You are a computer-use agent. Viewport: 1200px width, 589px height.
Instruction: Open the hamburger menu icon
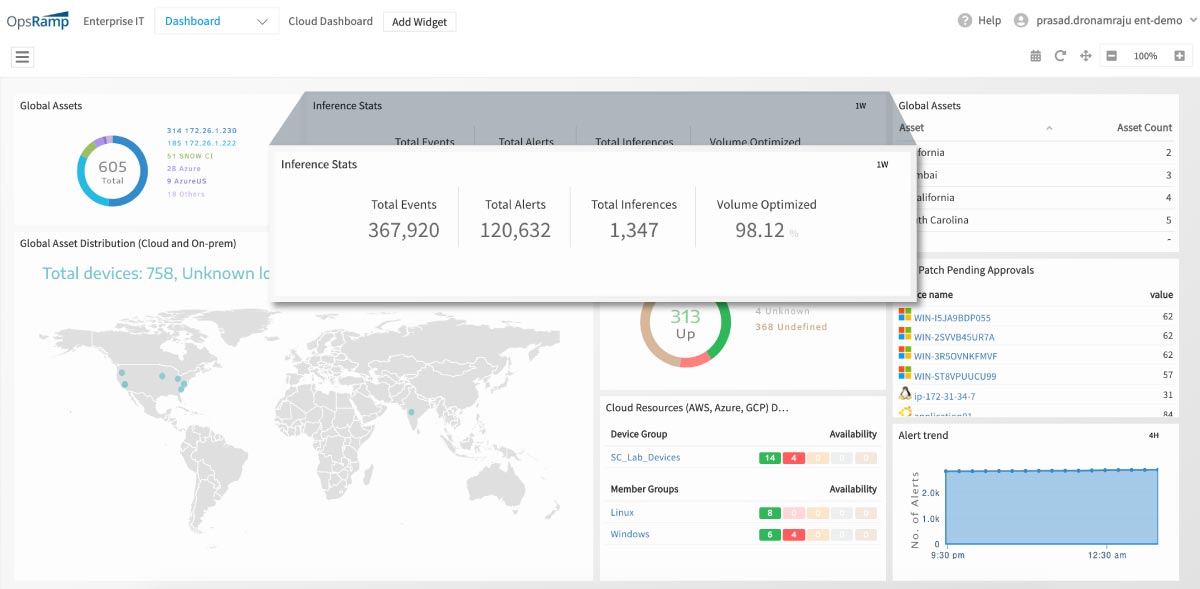pos(22,57)
